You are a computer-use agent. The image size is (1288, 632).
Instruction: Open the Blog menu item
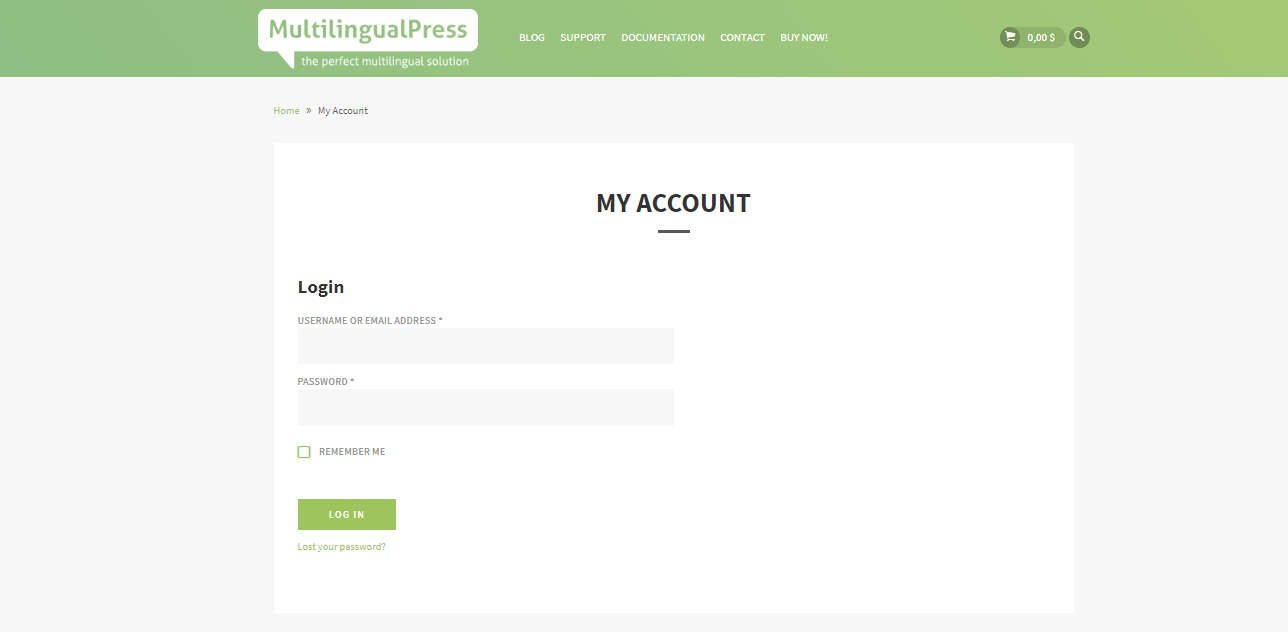coord(532,38)
